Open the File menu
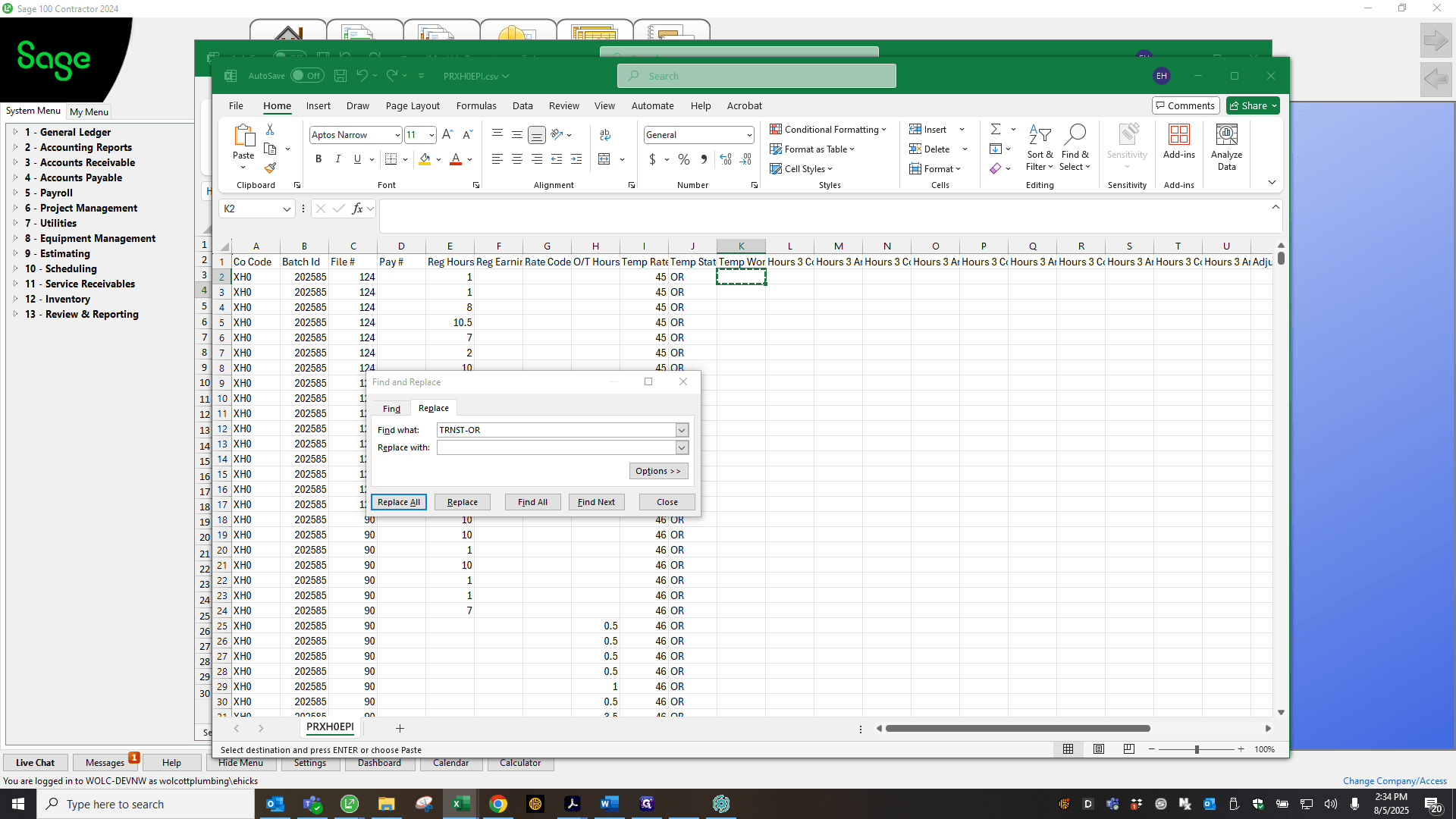Image resolution: width=1456 pixels, height=819 pixels. click(x=236, y=106)
